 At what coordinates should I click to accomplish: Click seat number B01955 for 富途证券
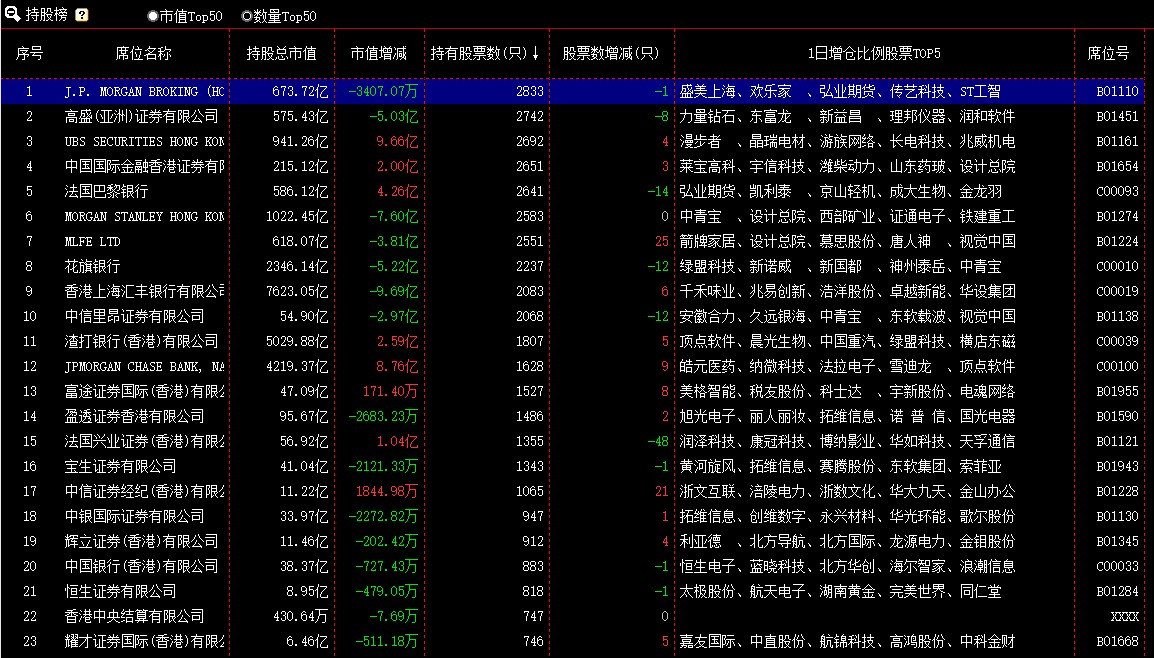pyautogui.click(x=1116, y=391)
